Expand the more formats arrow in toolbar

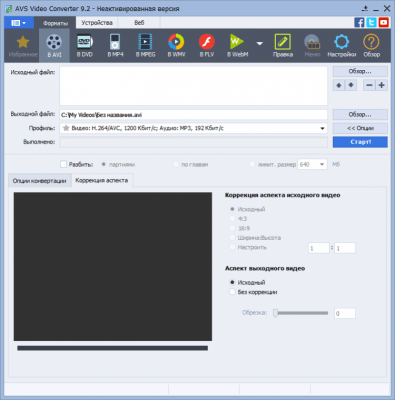click(260, 44)
